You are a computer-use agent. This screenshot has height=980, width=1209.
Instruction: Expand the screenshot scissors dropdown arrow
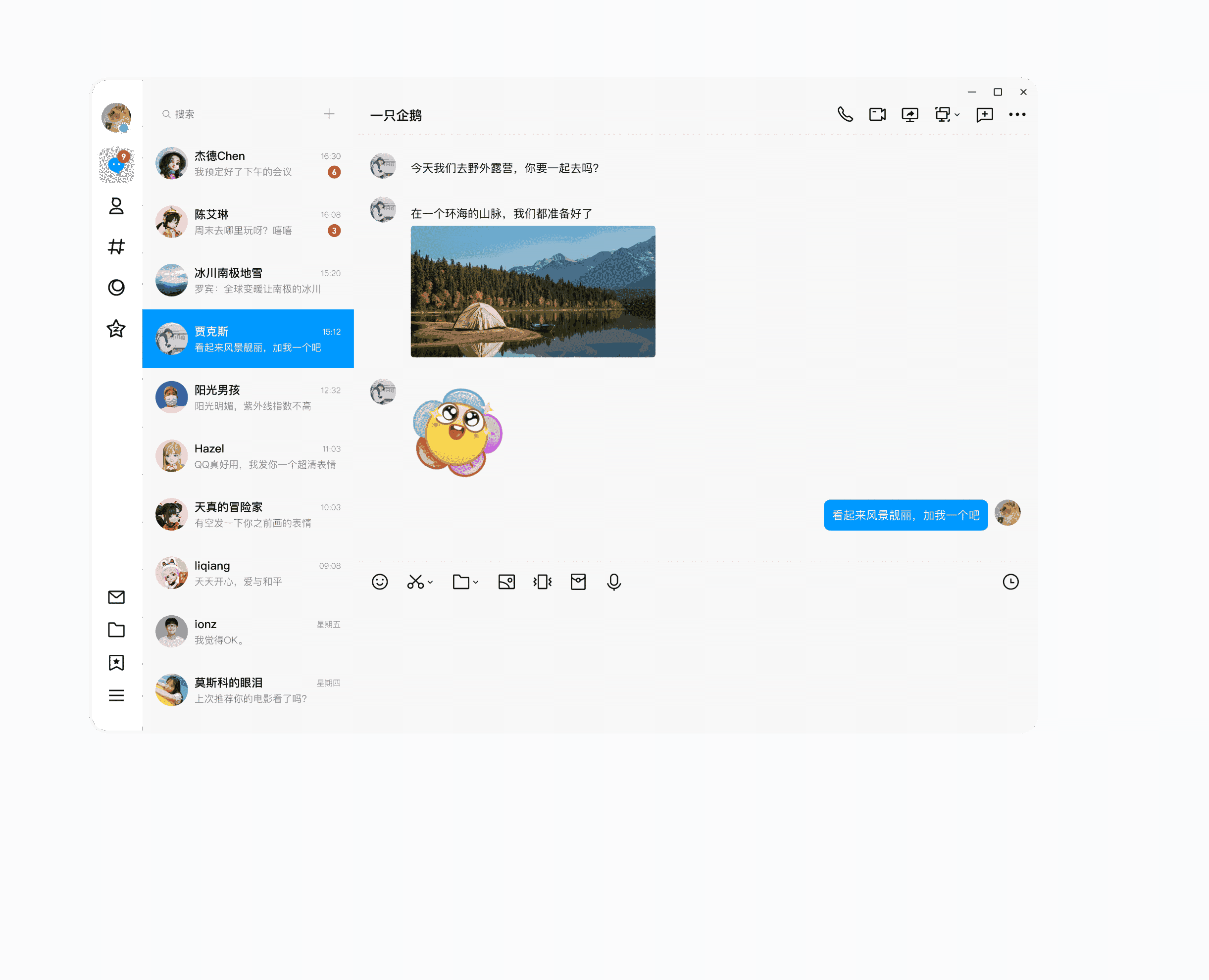coord(430,582)
